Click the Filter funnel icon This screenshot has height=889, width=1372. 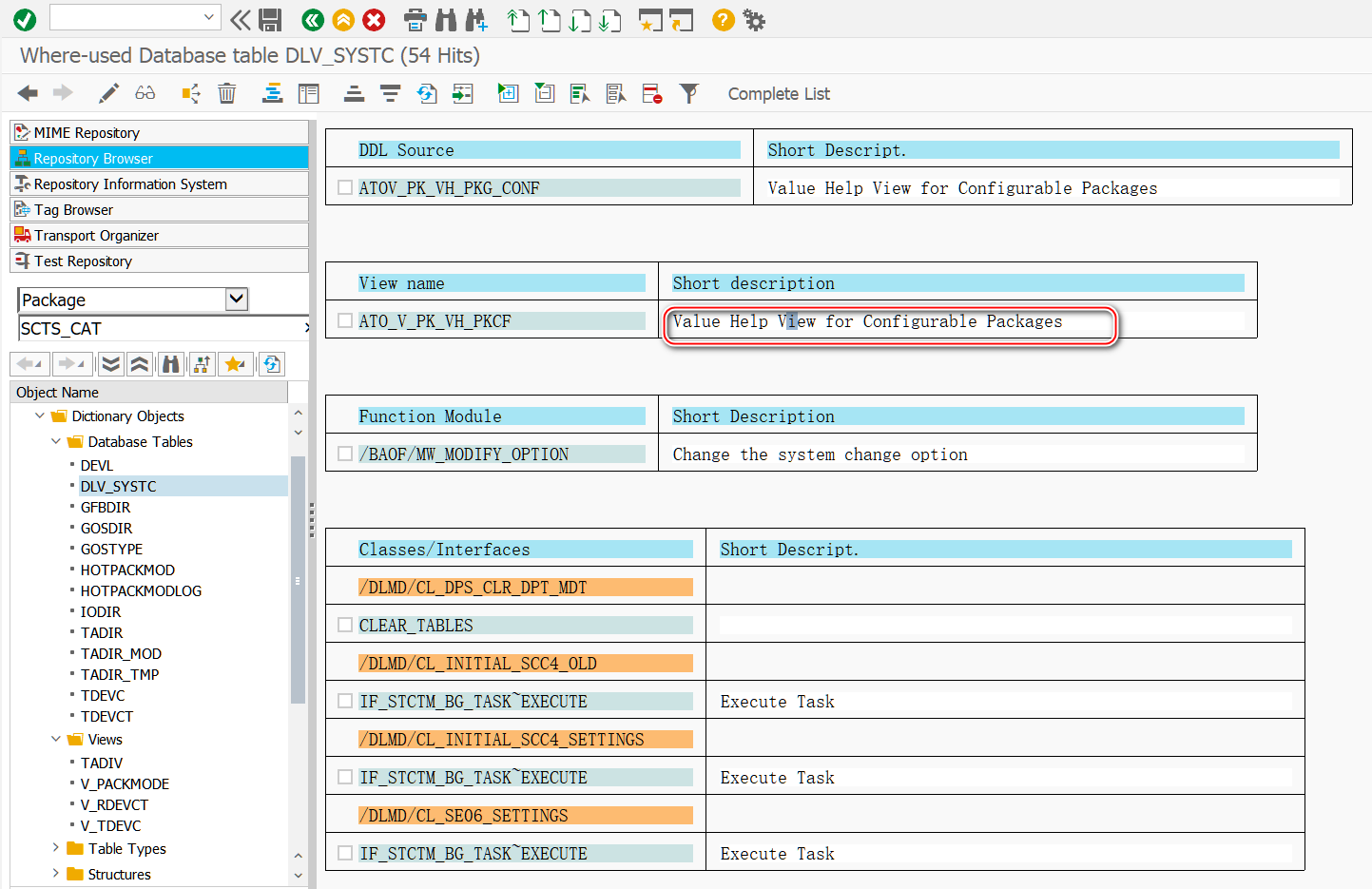click(688, 93)
